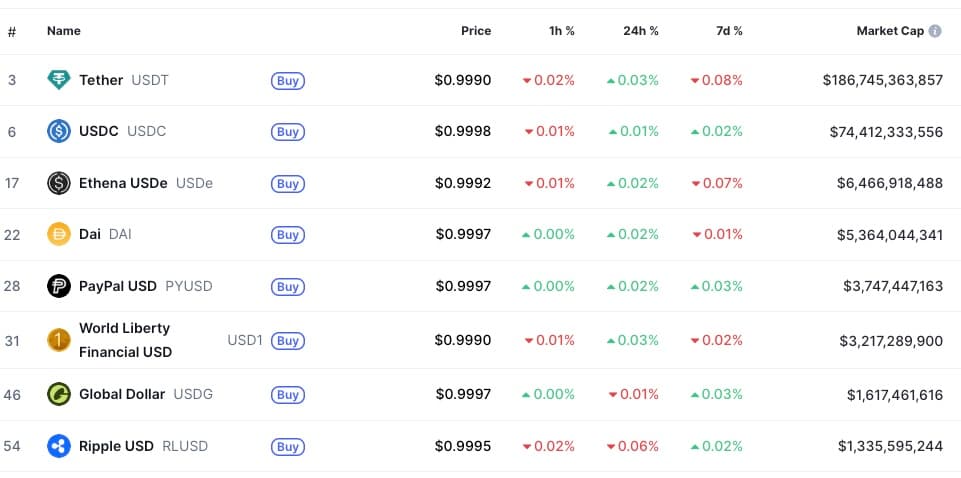Click the USDC coin logo icon
Screen dimensions: 961x478
coord(59,131)
